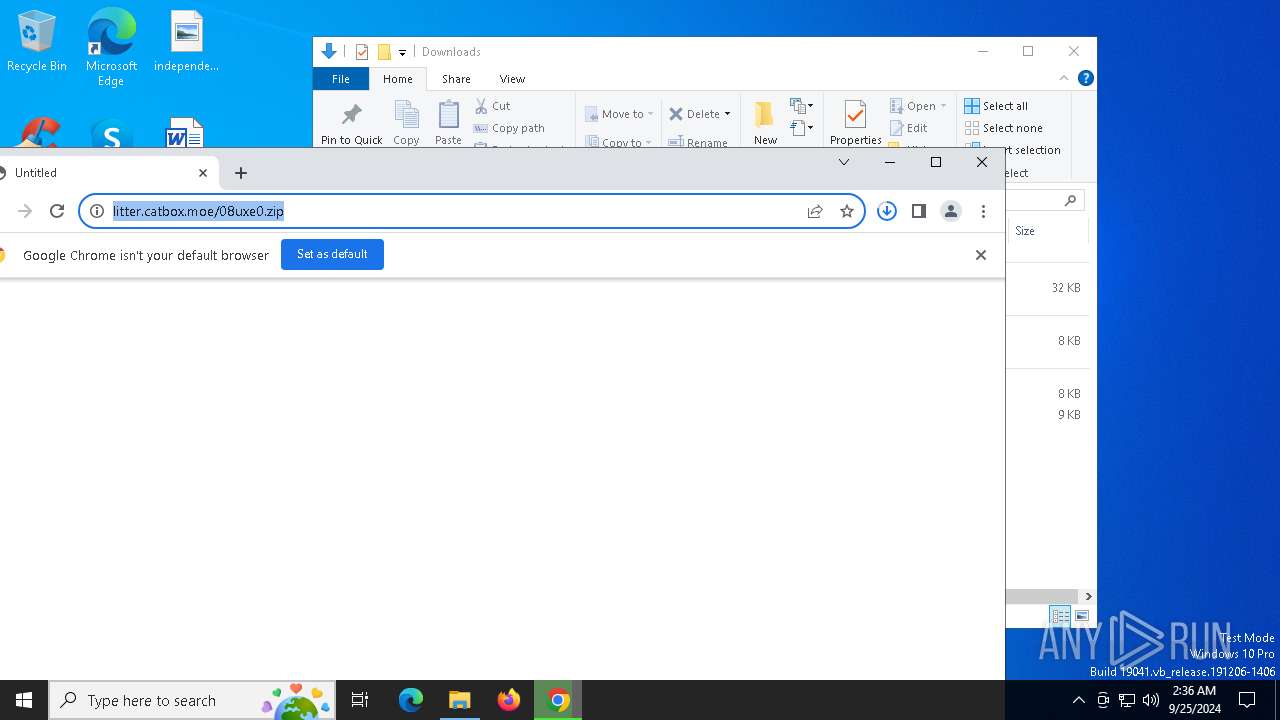1280x720 pixels.
Task: Open Microsoft Edge desktop shortcut
Action: pos(111,47)
